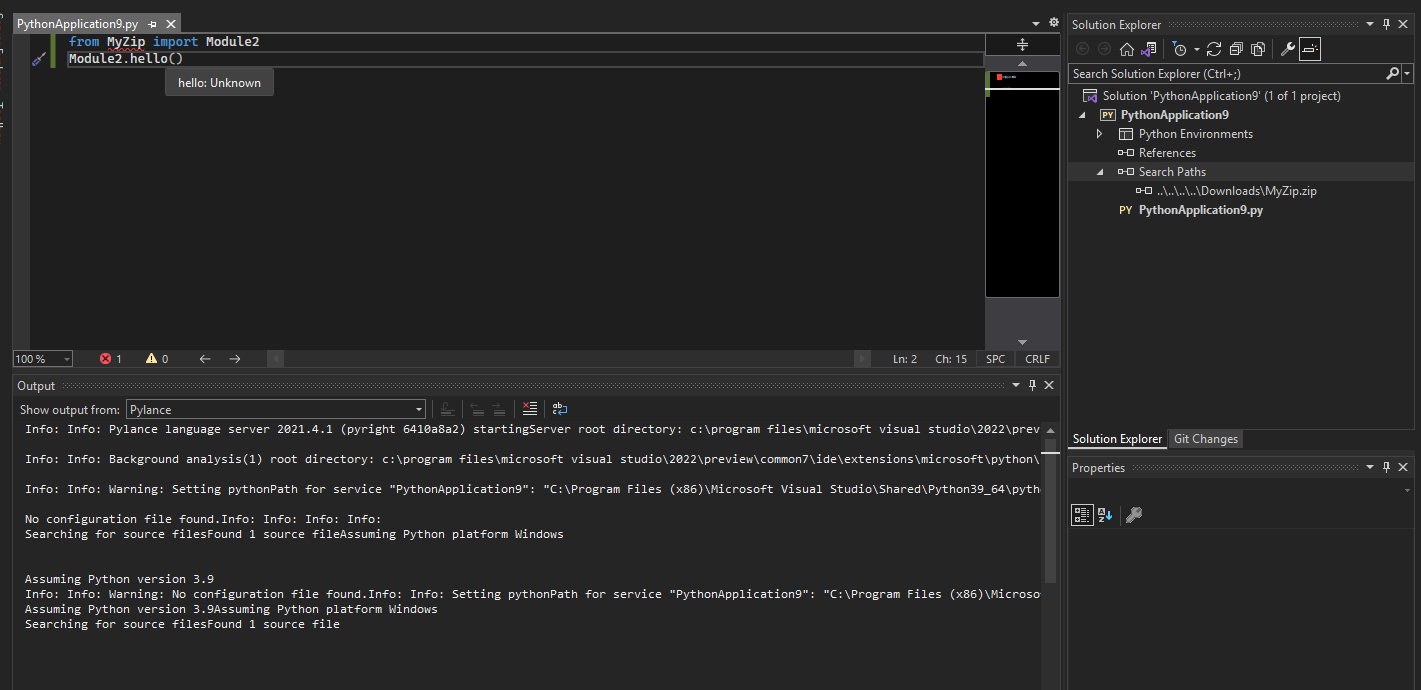This screenshot has width=1421, height=690.
Task: Switch between solutions and views icon
Action: tap(1149, 49)
